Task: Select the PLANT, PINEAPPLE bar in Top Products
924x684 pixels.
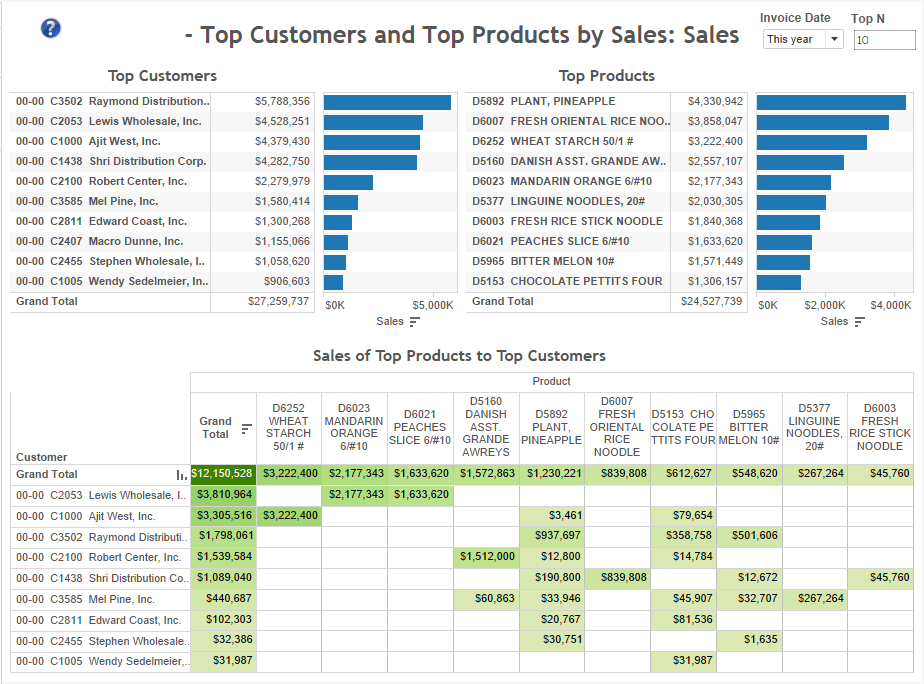Action: coord(831,102)
